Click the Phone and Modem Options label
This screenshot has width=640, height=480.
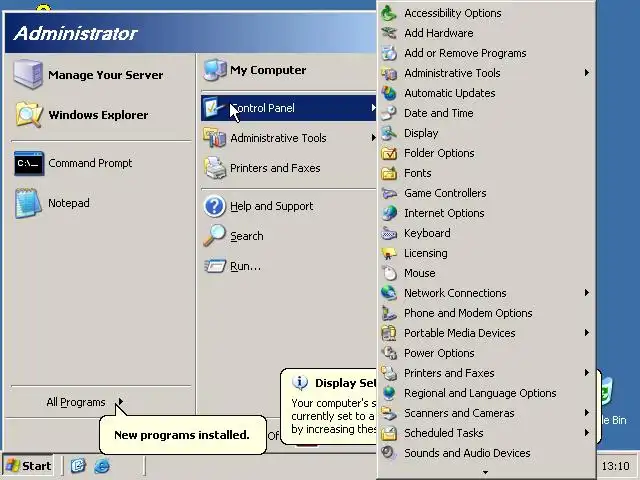pos(468,313)
